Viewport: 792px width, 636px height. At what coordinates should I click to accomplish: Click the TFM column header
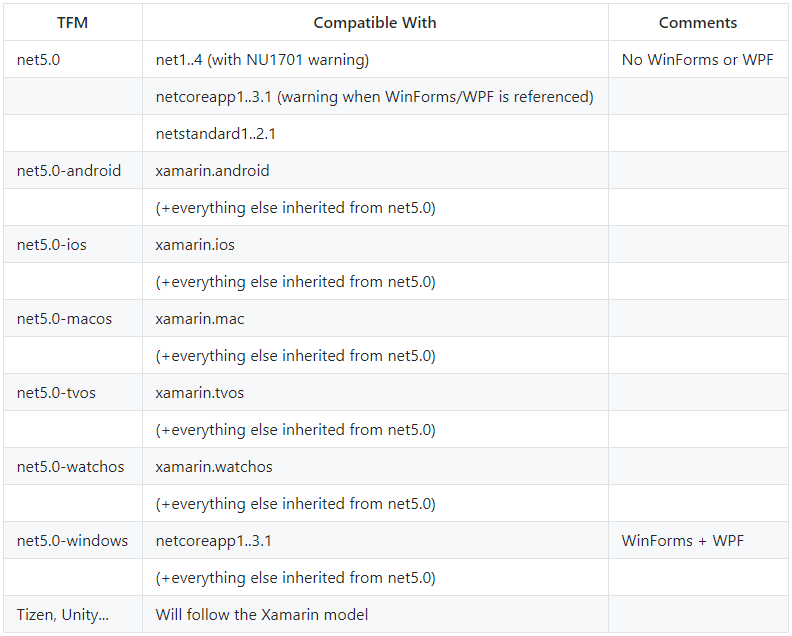click(72, 22)
